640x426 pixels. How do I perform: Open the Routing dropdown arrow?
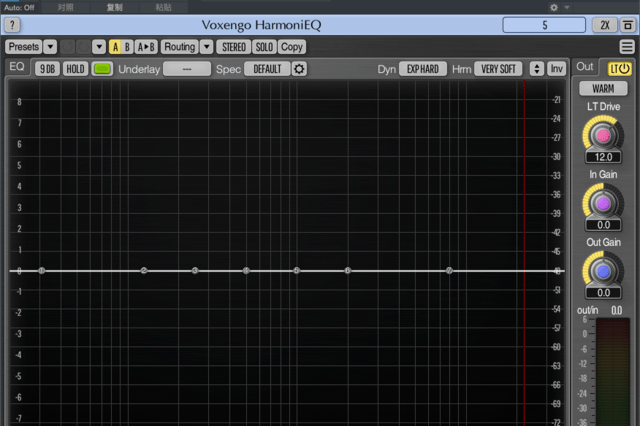tap(207, 47)
